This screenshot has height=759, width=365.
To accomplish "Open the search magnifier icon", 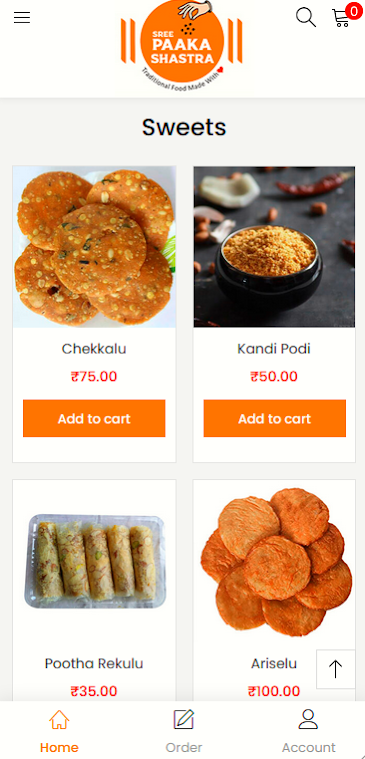I will [306, 17].
